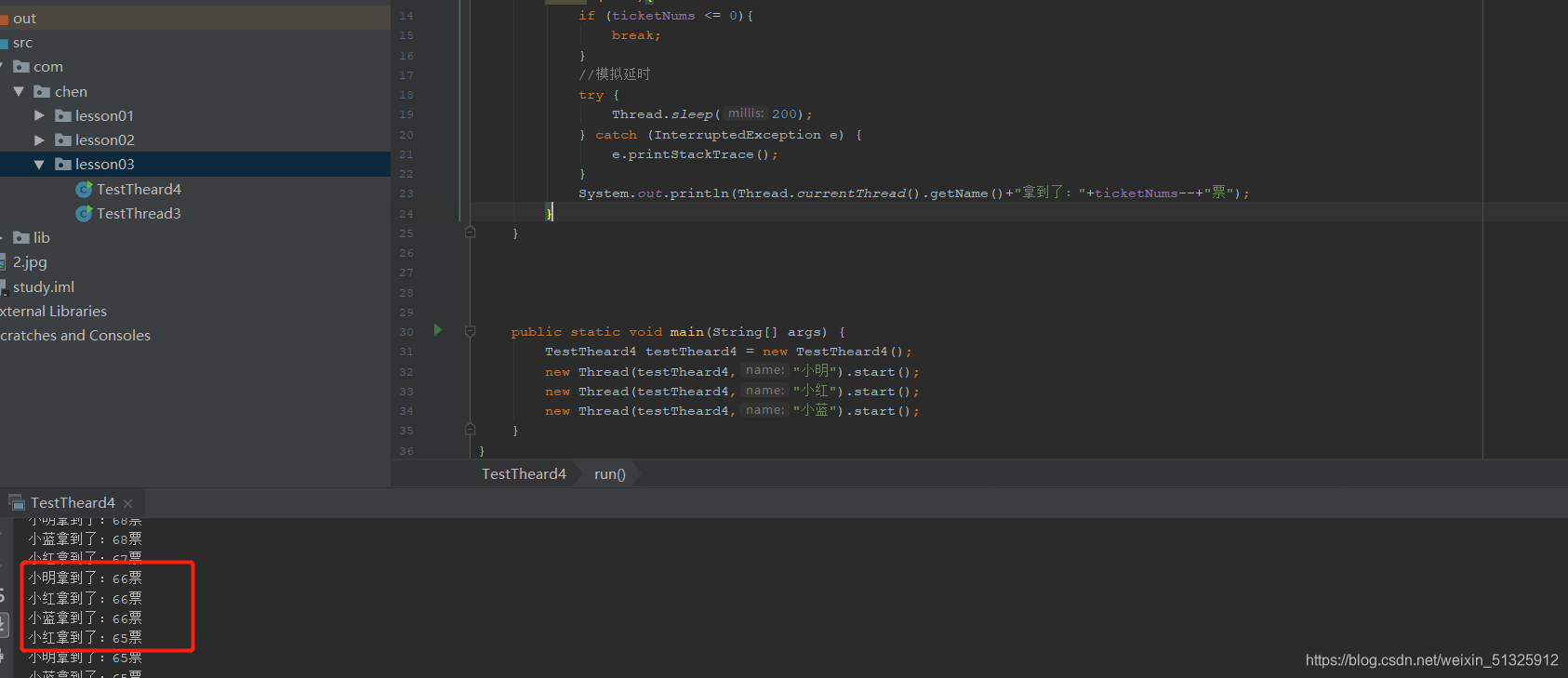Fold the main method at line 30
Image resolution: width=1568 pixels, height=678 pixels.
pyautogui.click(x=471, y=331)
